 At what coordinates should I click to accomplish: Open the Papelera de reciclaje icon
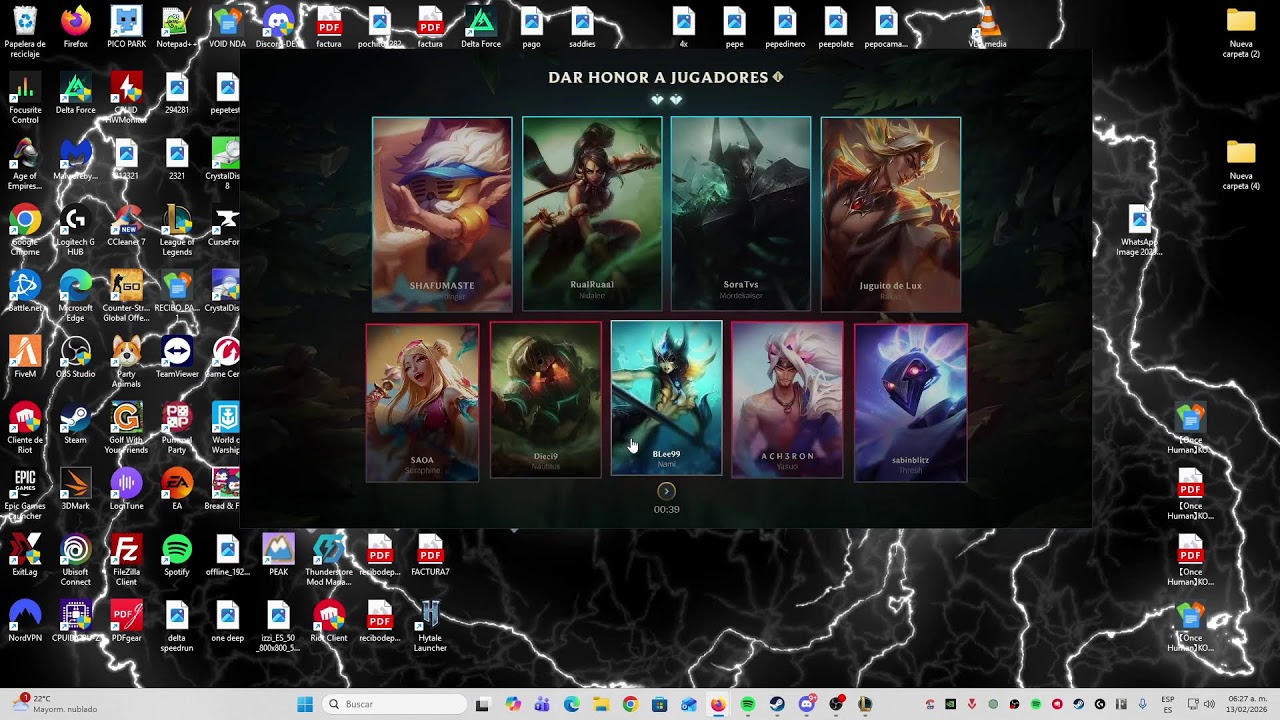coord(25,32)
